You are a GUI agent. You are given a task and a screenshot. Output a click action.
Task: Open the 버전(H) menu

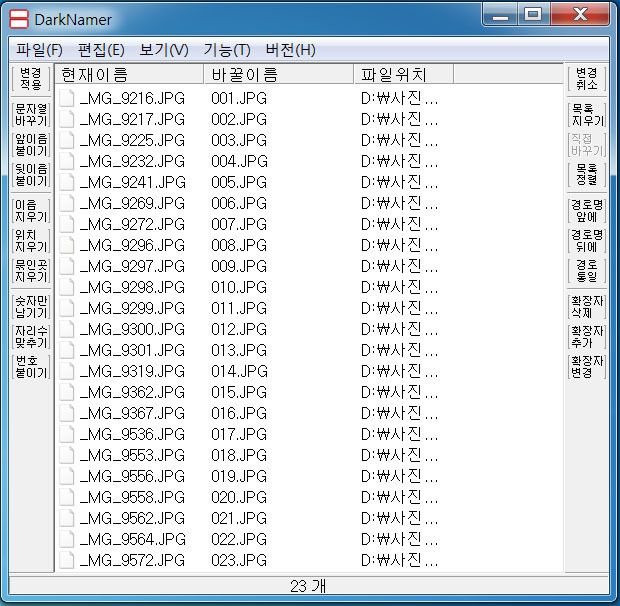point(291,50)
